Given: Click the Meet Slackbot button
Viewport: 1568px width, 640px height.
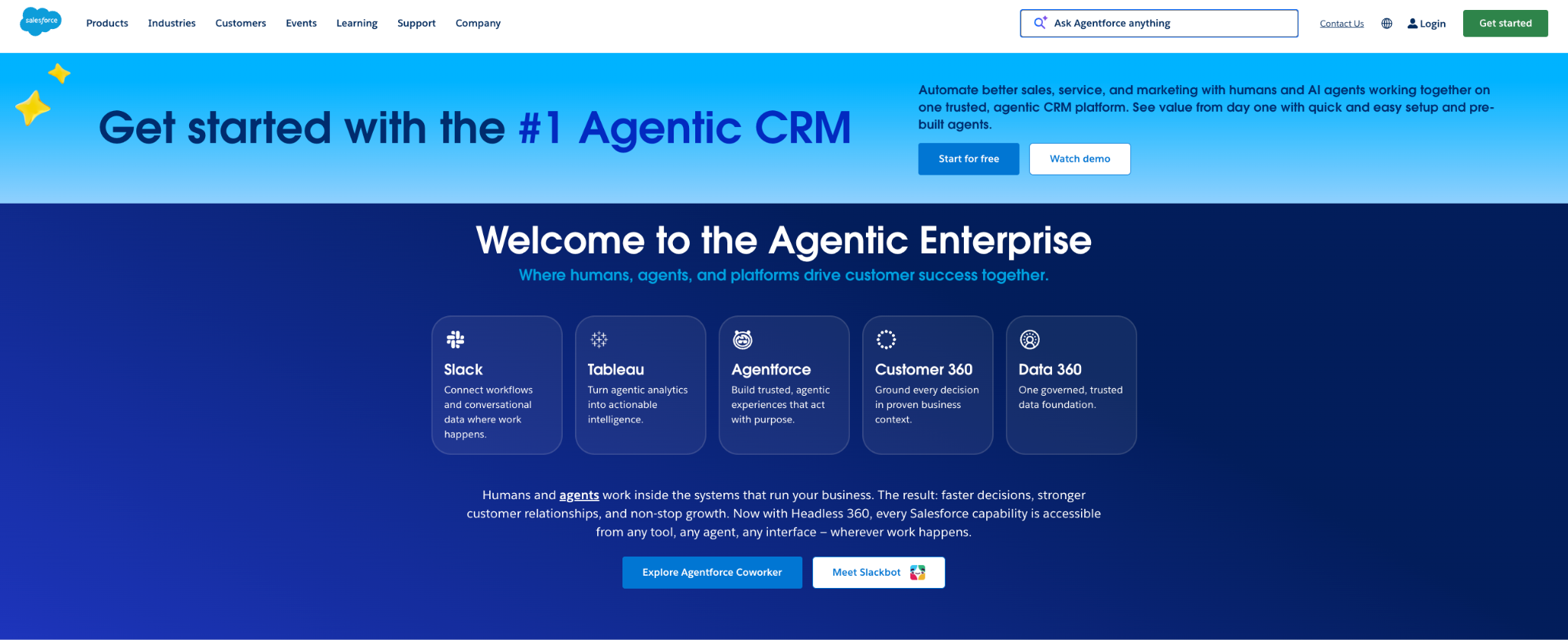Looking at the screenshot, I should click(x=879, y=573).
